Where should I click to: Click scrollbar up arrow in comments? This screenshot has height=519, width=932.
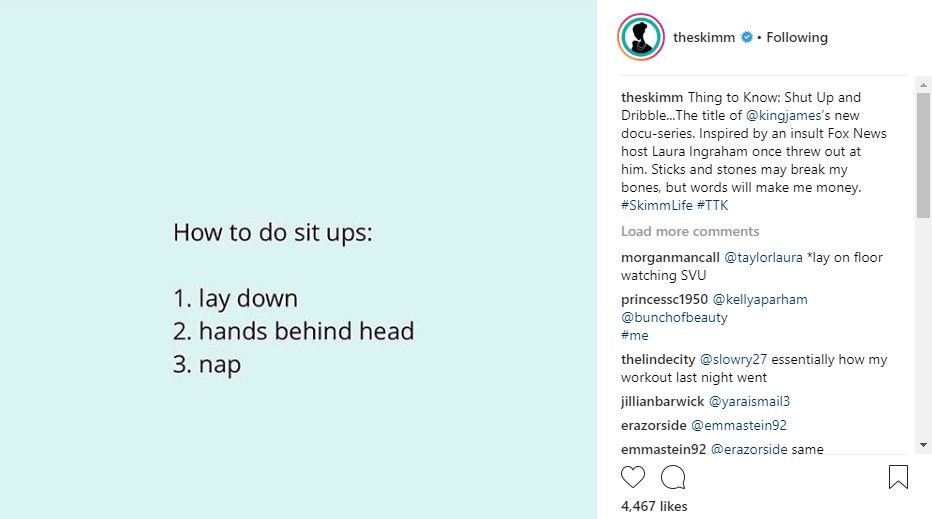[923, 85]
